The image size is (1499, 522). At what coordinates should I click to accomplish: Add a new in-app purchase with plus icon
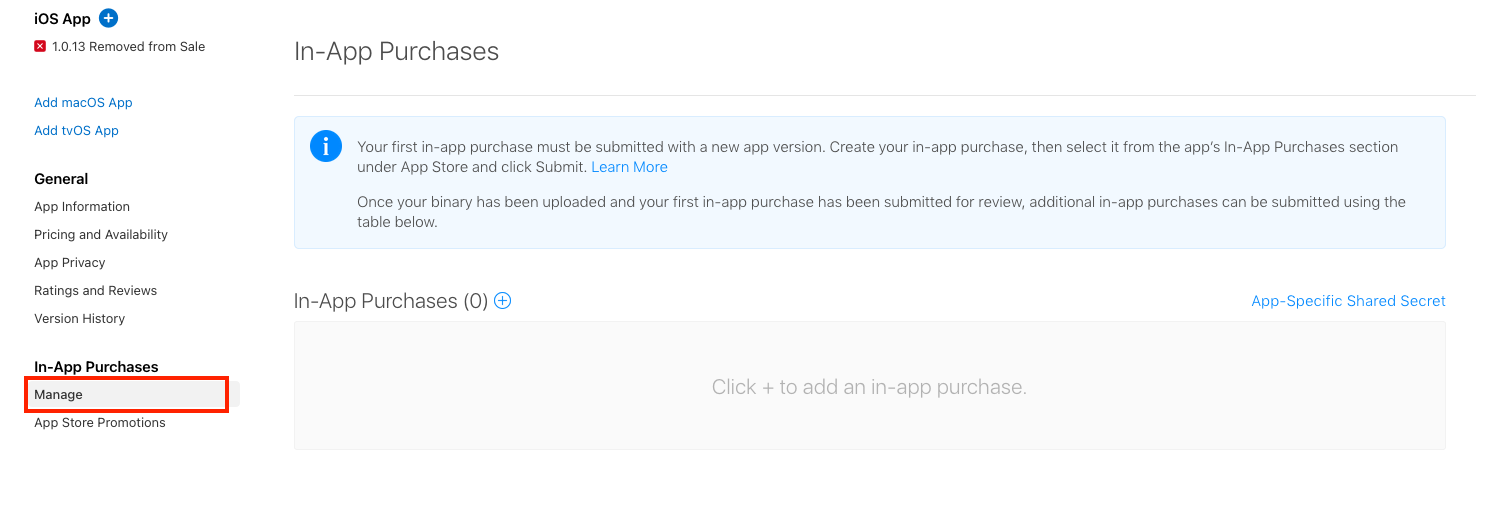[503, 301]
